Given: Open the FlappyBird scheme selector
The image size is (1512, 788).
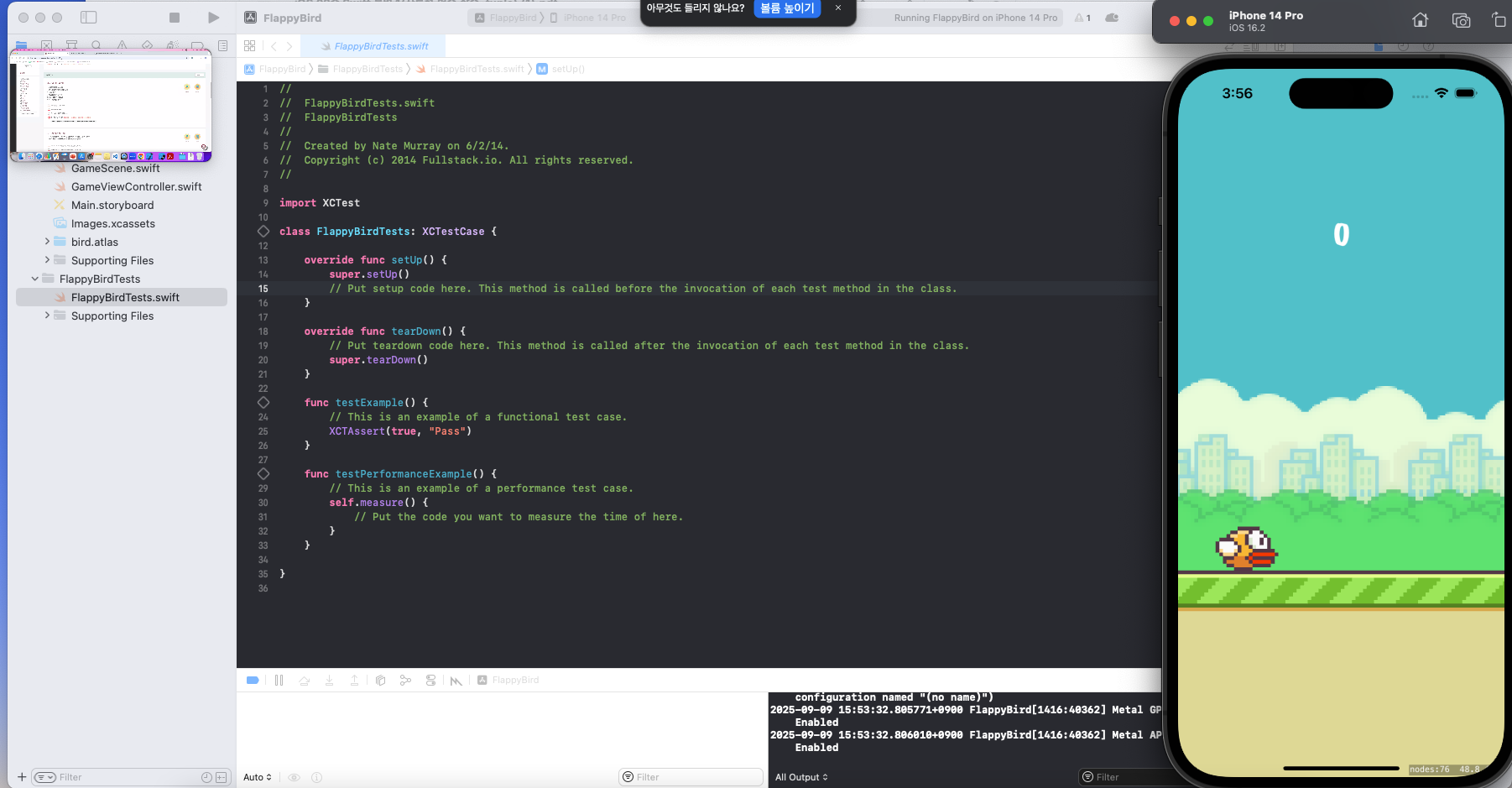Looking at the screenshot, I should (x=505, y=18).
